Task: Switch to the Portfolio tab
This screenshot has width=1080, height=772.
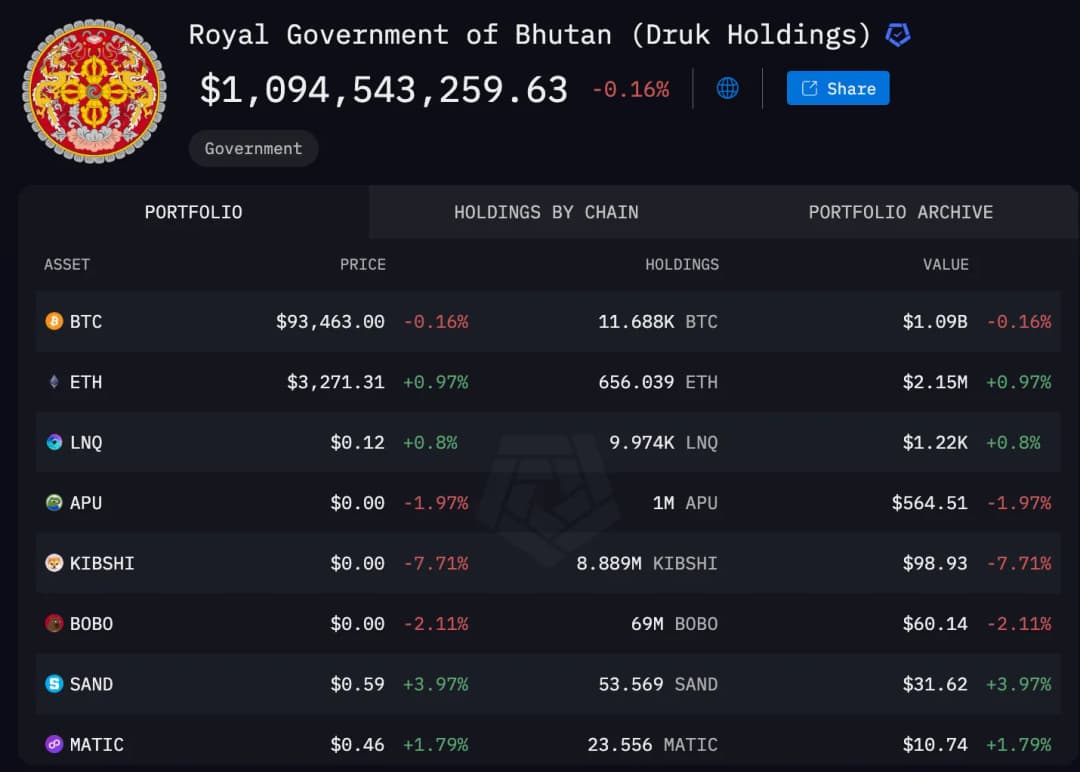Action: coord(193,212)
